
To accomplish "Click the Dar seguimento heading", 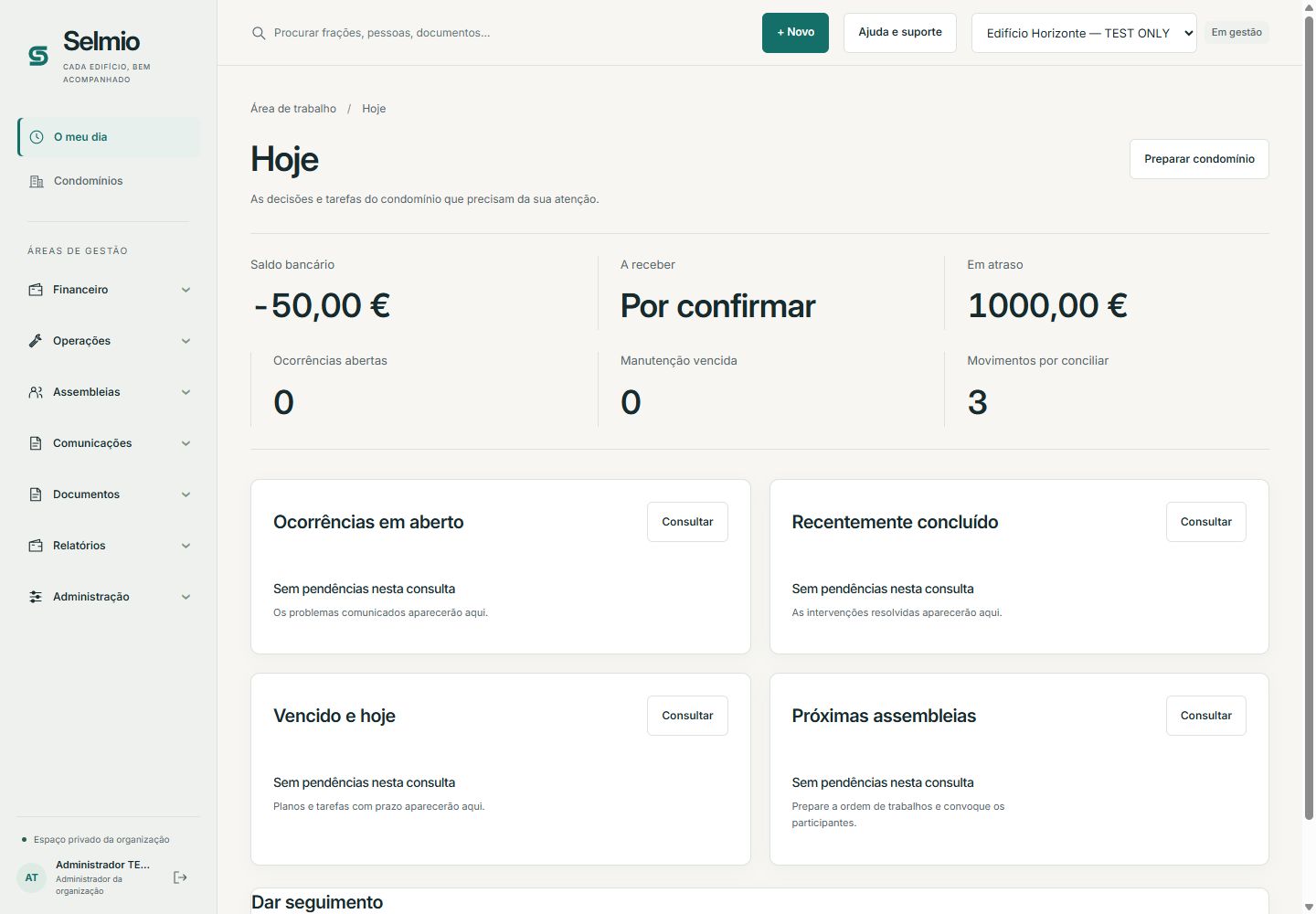I will point(317,902).
